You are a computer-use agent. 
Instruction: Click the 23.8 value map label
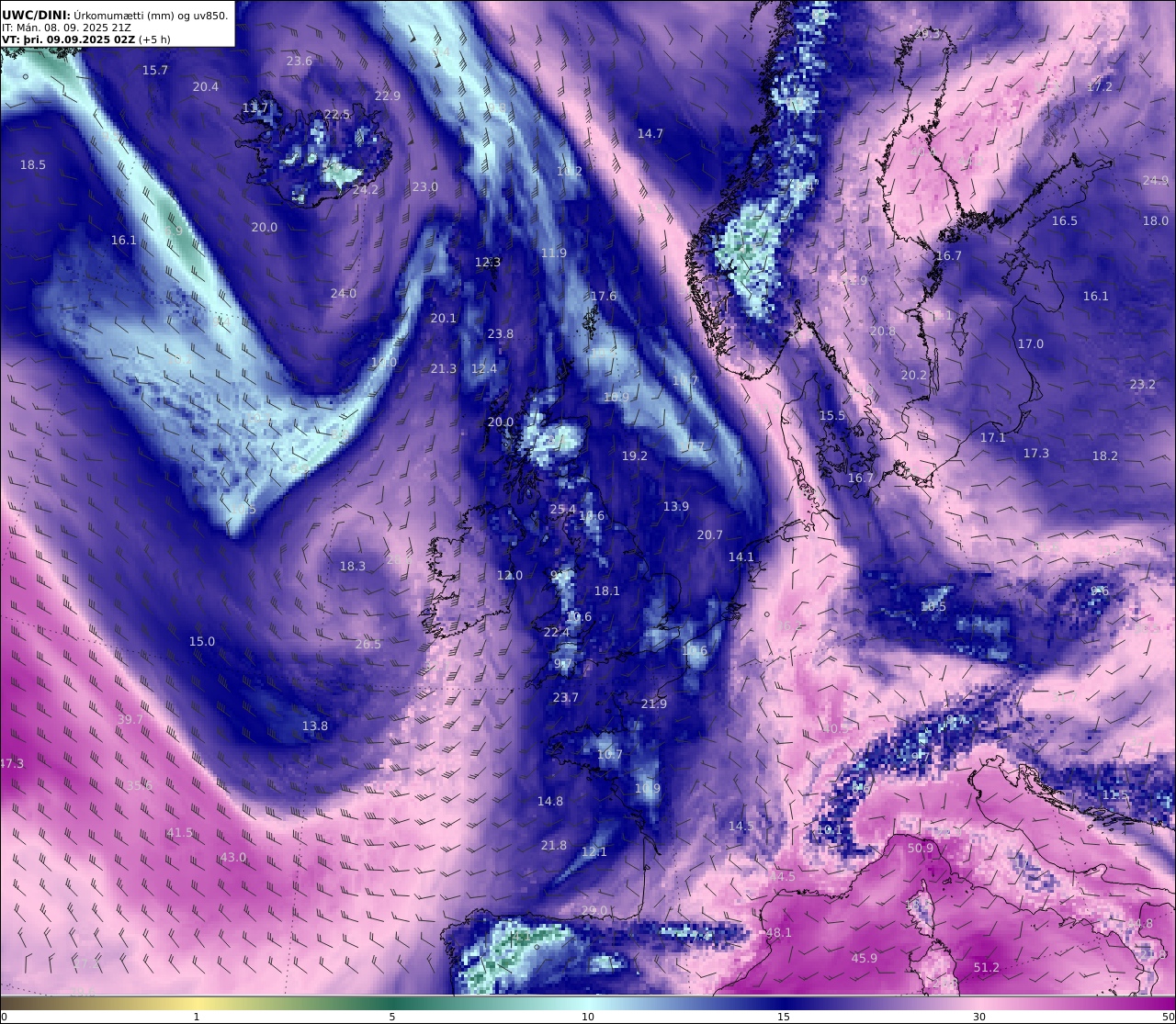(501, 334)
